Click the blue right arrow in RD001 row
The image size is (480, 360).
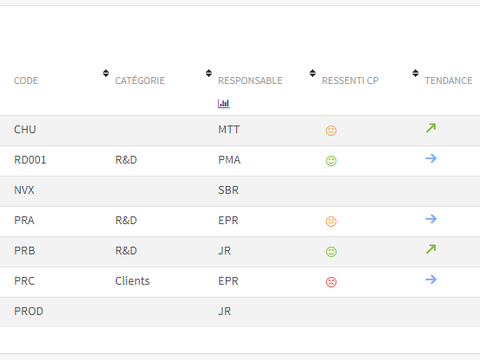(431, 158)
